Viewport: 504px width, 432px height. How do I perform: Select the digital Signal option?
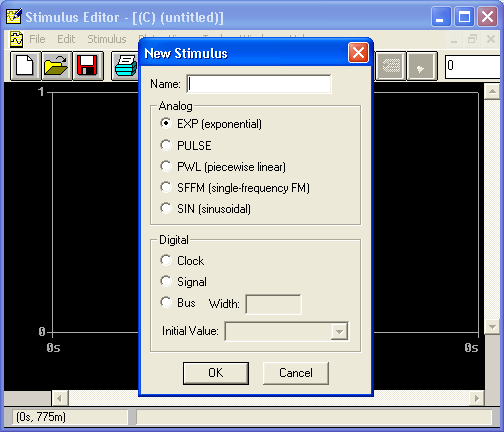point(166,281)
